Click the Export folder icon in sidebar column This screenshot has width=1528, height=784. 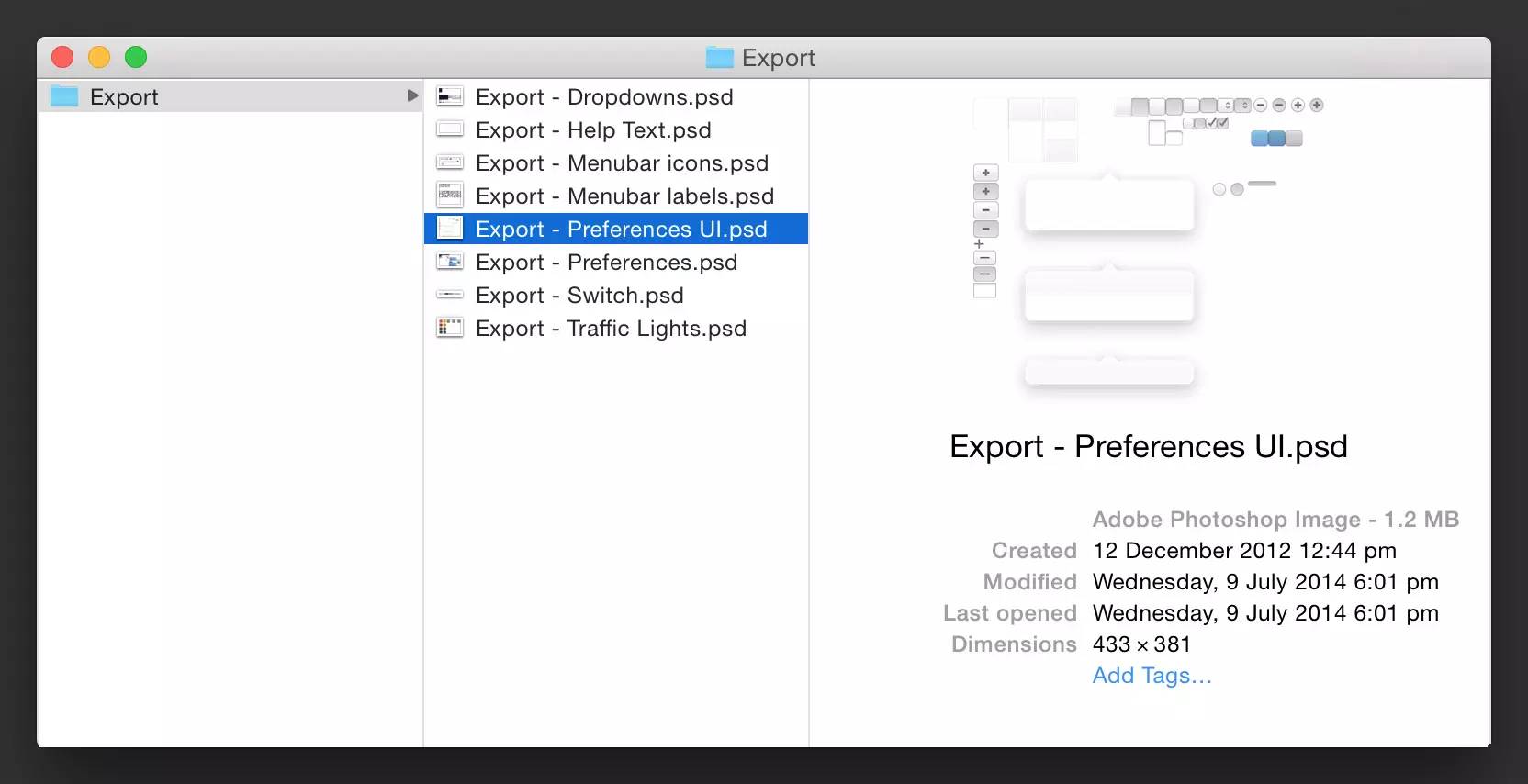(x=64, y=96)
